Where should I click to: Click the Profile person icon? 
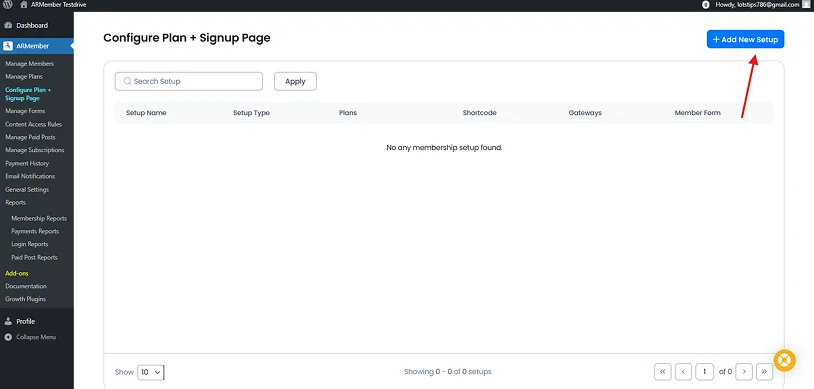pyautogui.click(x=8, y=321)
